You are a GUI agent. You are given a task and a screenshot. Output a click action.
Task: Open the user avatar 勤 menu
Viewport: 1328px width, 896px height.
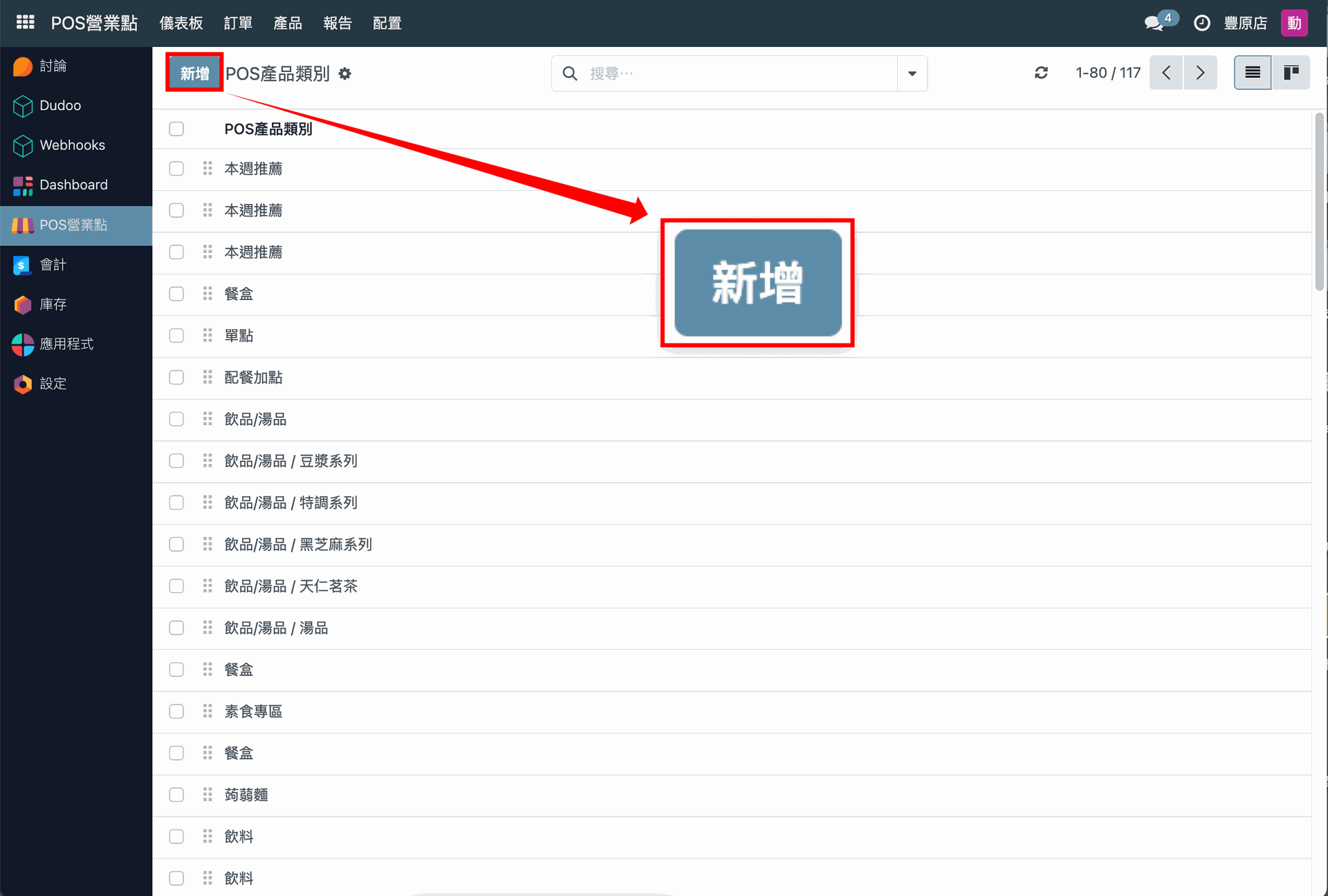coord(1294,23)
